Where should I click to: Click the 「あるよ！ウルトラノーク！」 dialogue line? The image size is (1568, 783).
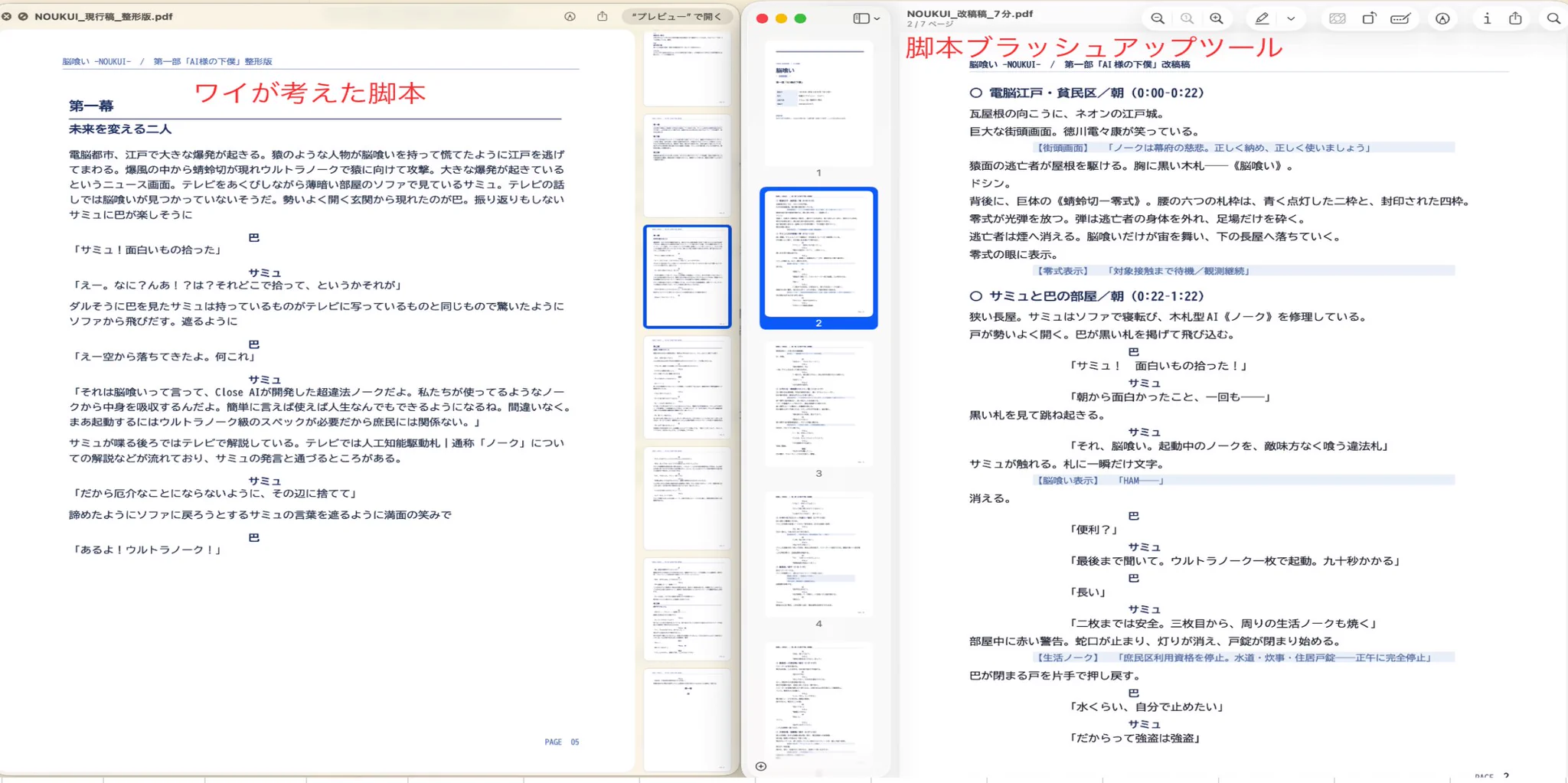146,550
